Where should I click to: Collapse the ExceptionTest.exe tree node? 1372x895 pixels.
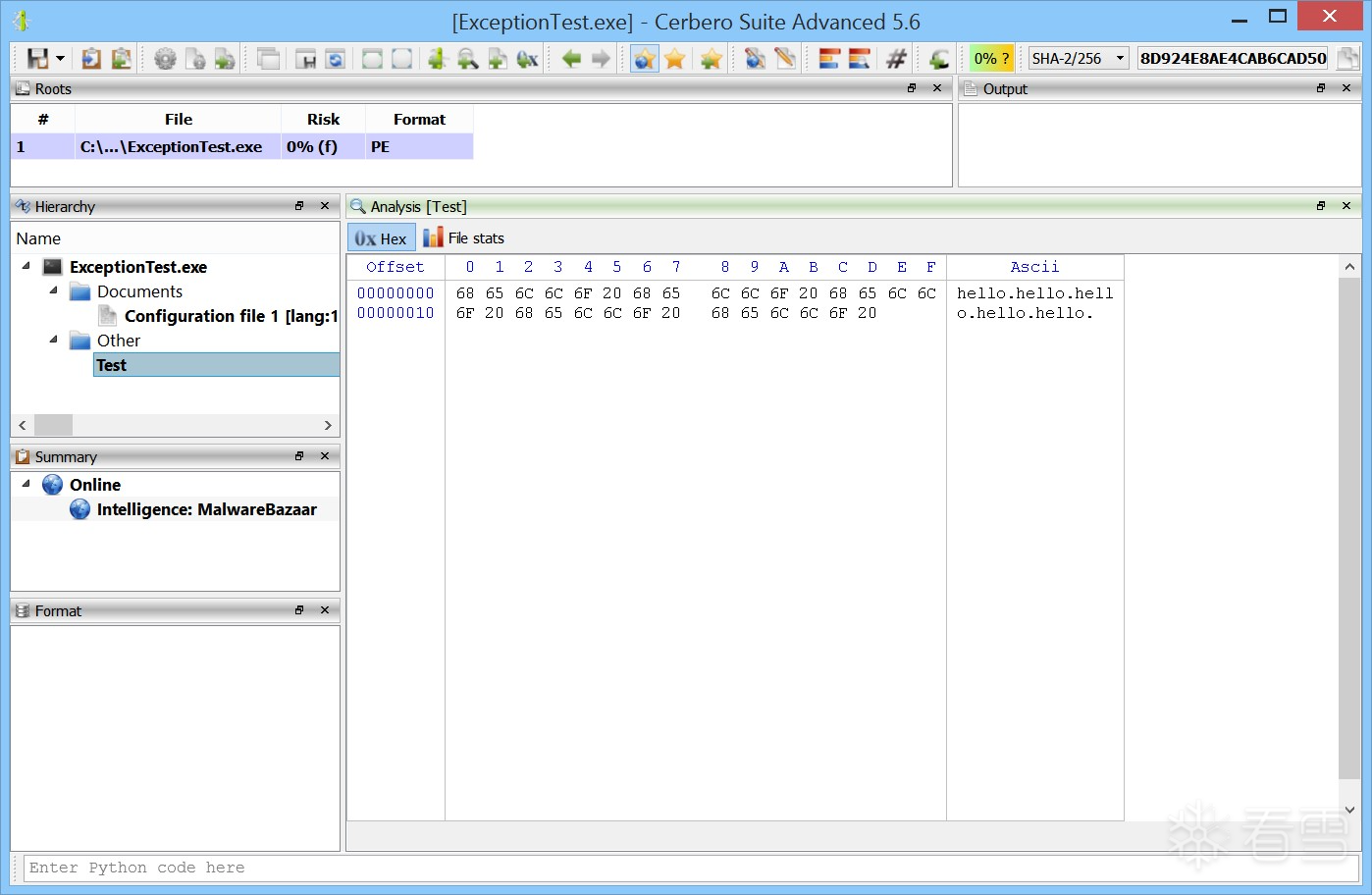coord(26,266)
